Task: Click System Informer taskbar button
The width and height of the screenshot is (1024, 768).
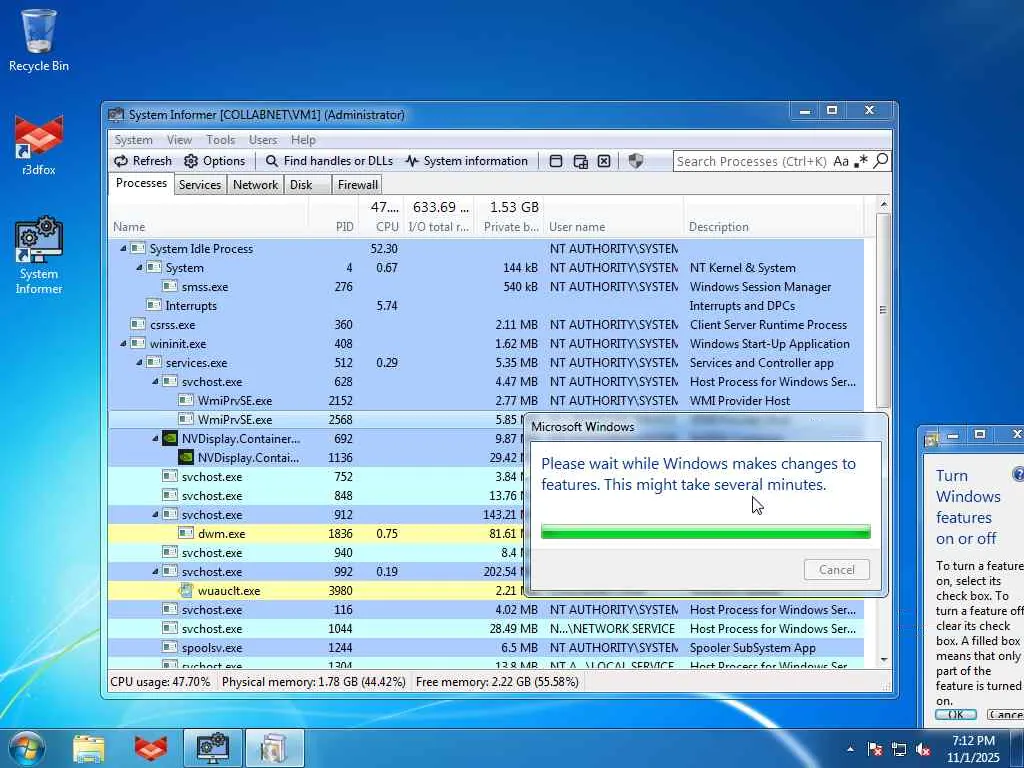Action: point(213,748)
